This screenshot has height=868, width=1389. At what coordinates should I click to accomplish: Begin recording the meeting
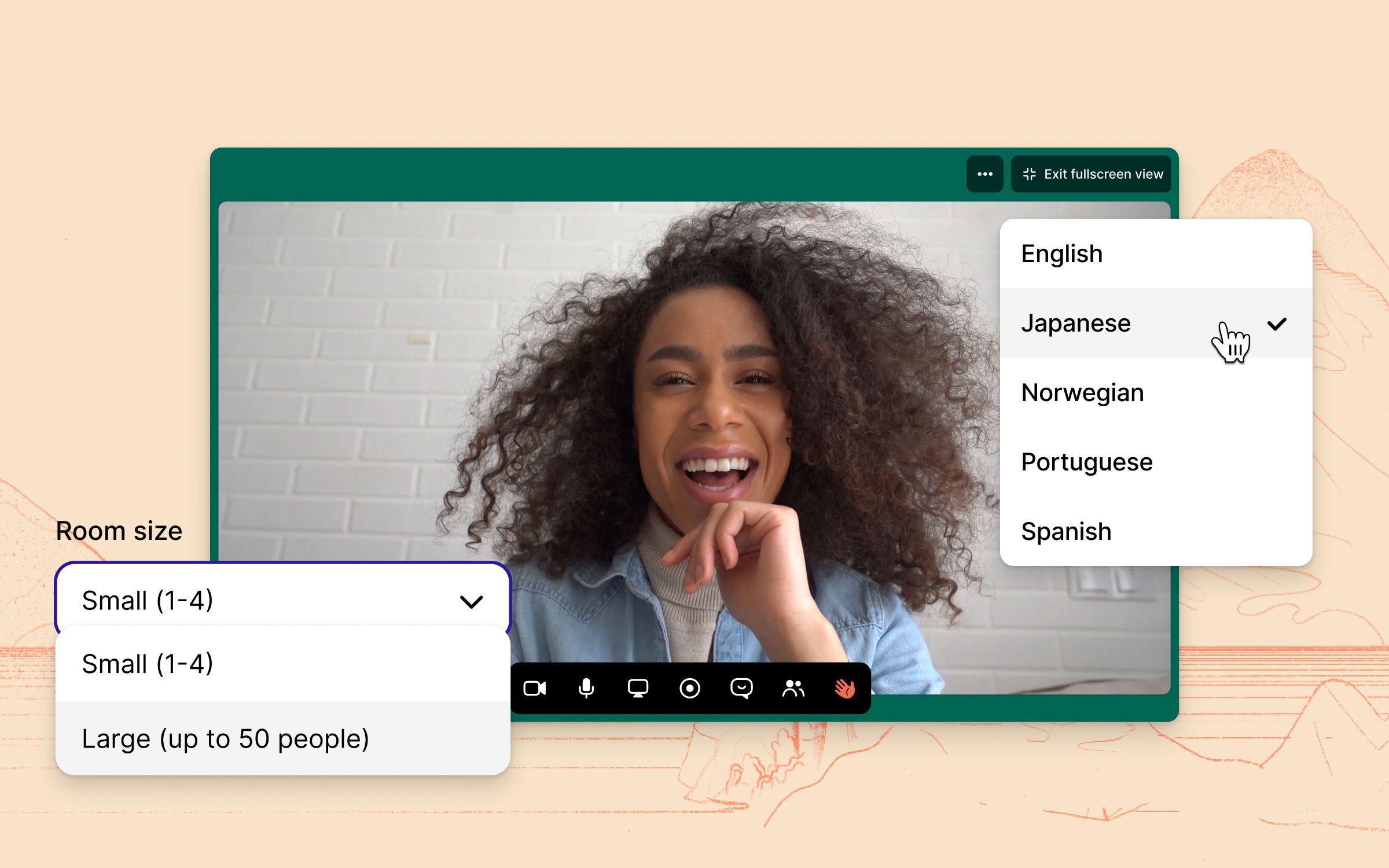689,688
